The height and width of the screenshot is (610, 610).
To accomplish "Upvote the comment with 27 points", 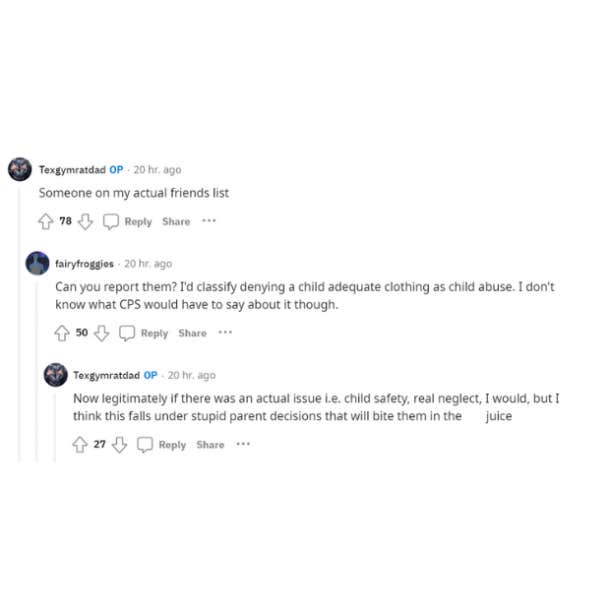I will tap(80, 445).
